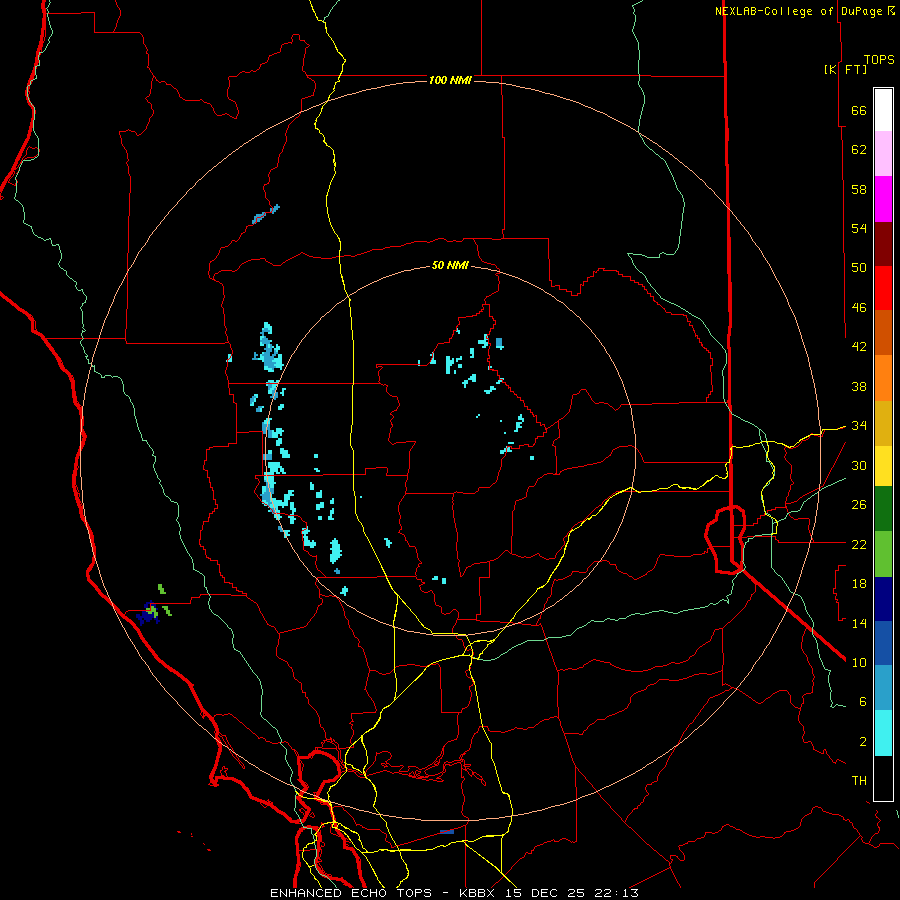Select the light orange legend swatch

pyautogui.click(x=883, y=378)
